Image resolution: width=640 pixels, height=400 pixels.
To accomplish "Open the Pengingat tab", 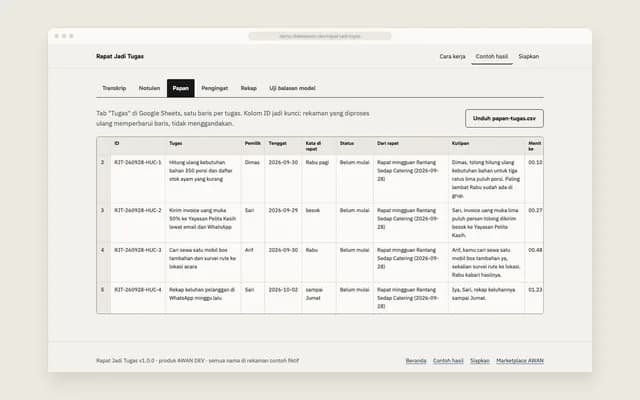I will pyautogui.click(x=214, y=88).
